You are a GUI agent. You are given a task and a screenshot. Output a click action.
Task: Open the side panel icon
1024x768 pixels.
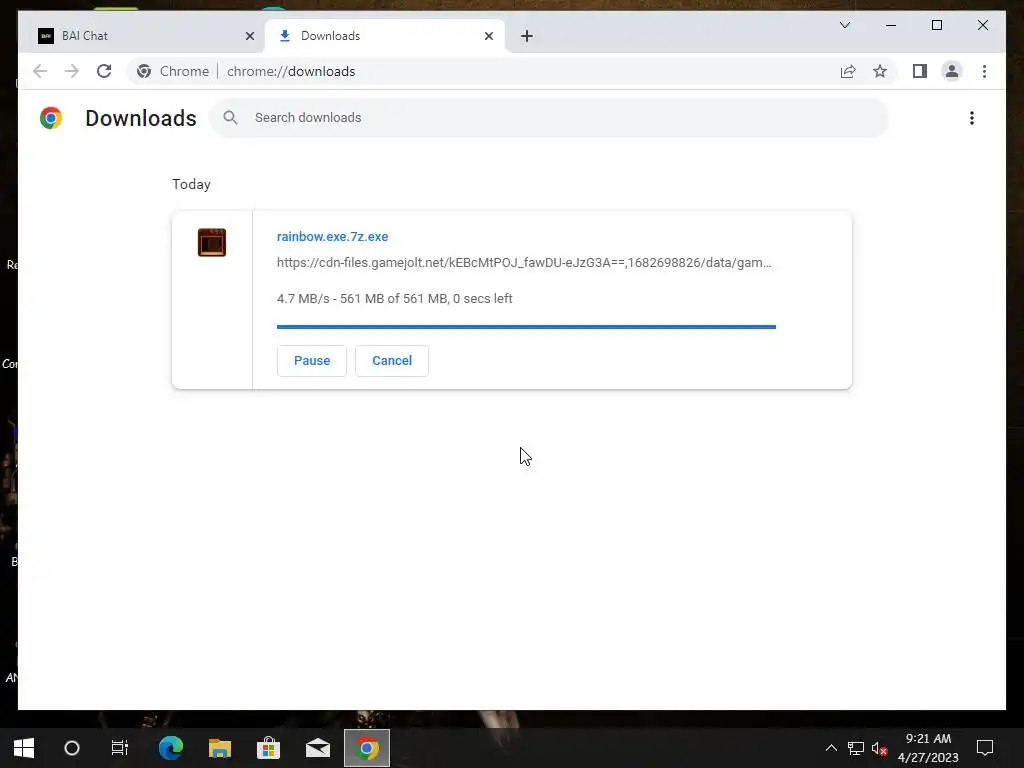pyautogui.click(x=920, y=71)
